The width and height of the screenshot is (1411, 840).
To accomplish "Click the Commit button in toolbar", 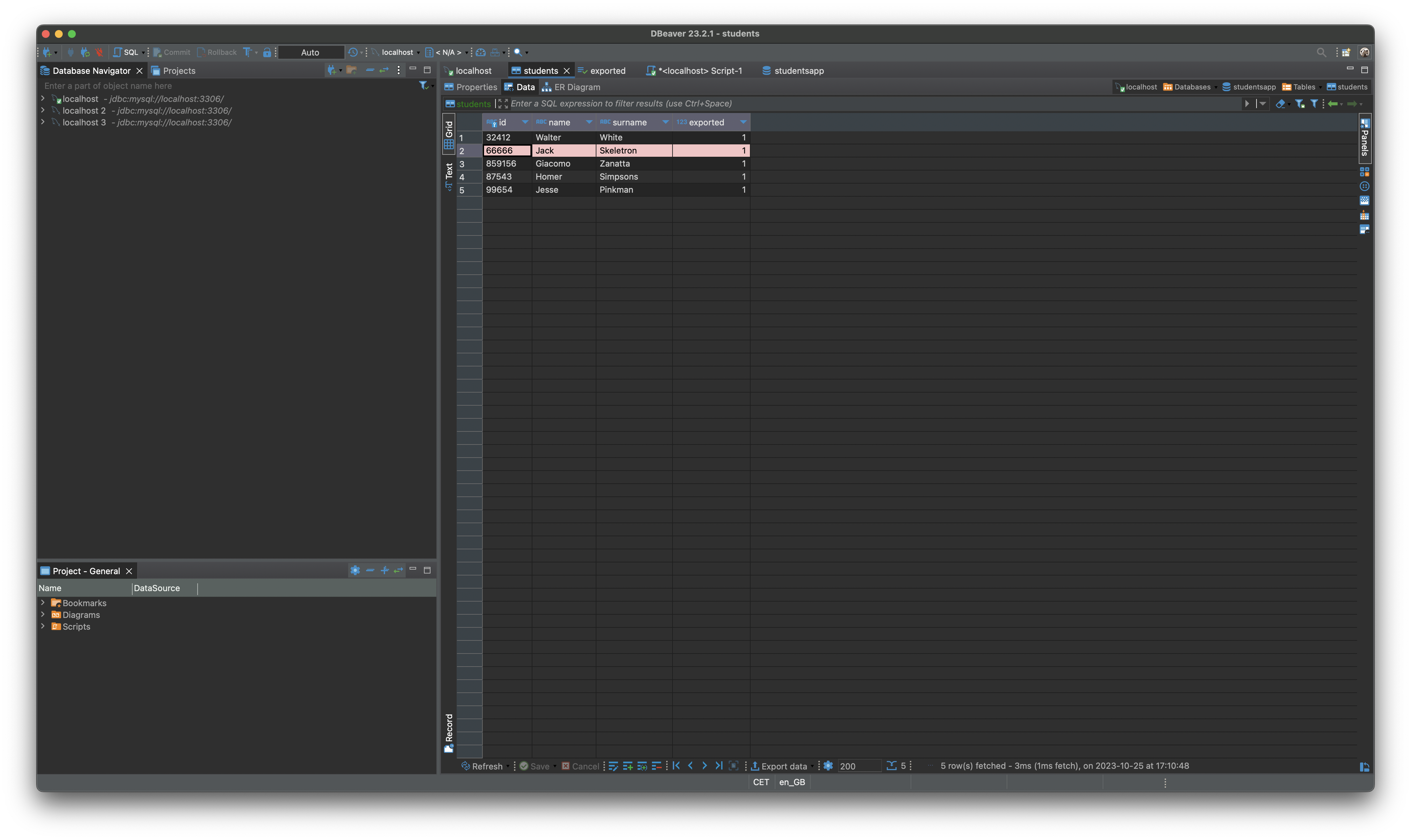I will 171,52.
